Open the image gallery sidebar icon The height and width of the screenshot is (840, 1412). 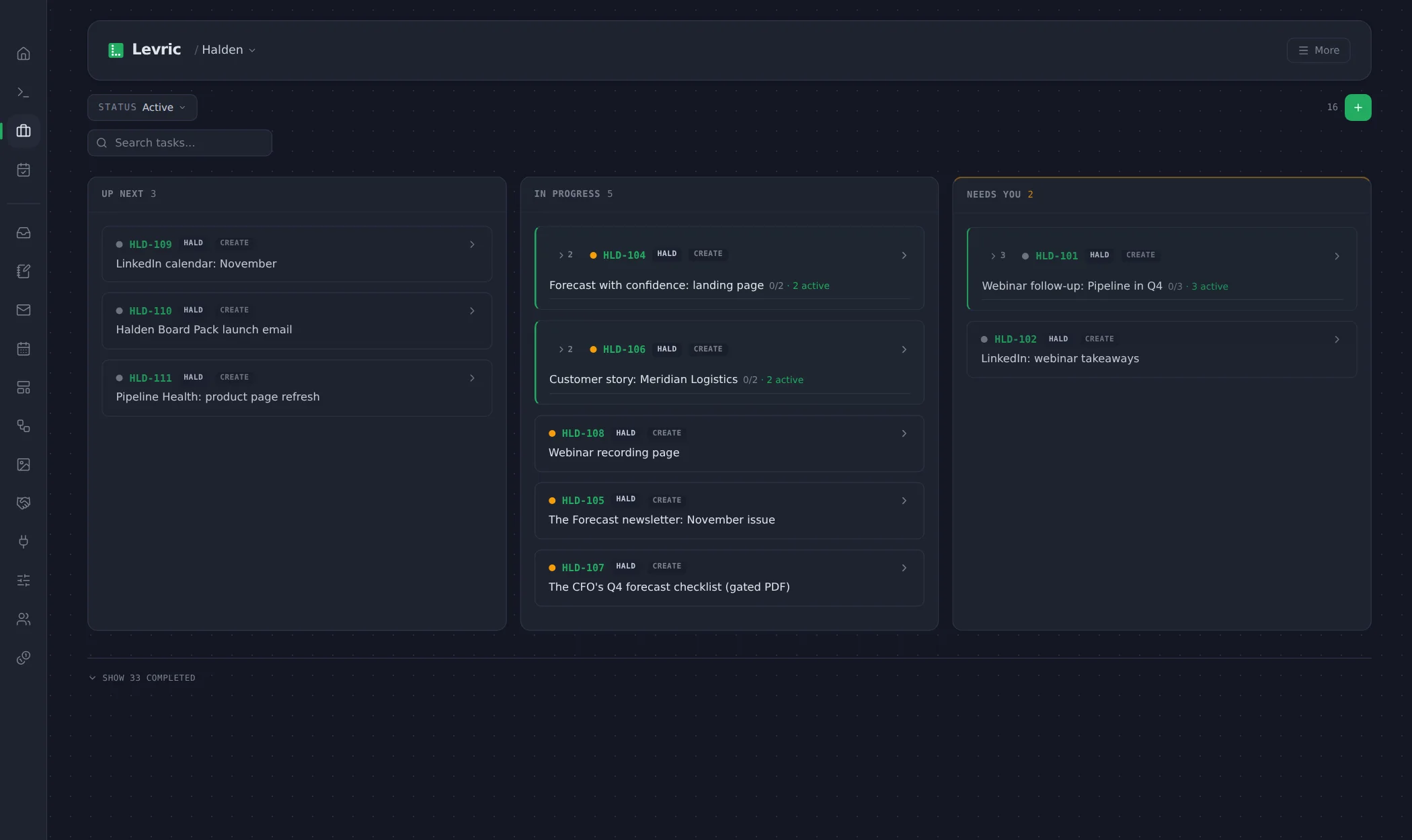pos(24,464)
